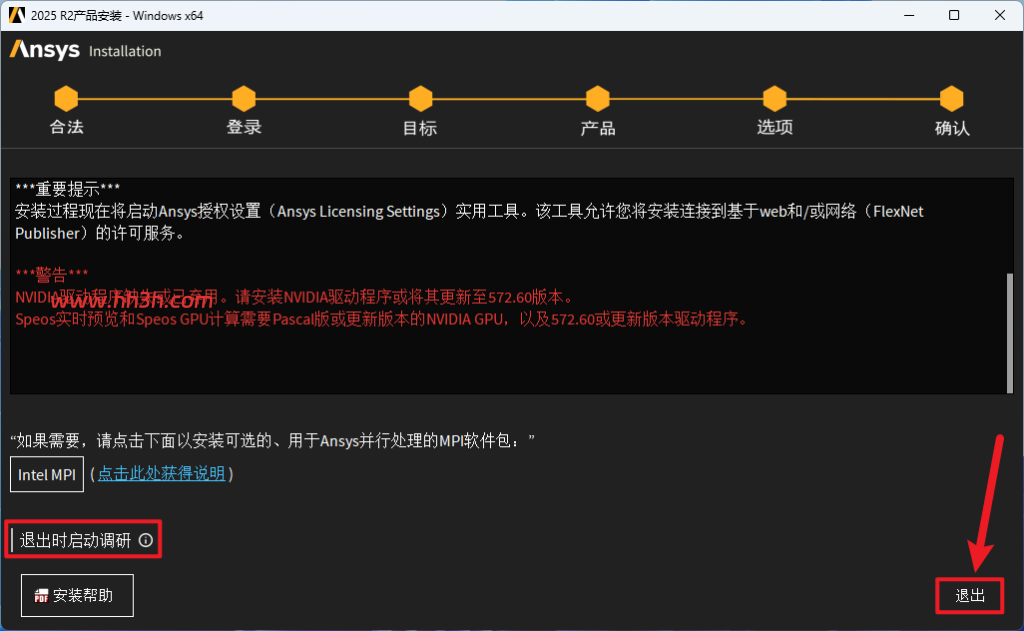1024x631 pixels.
Task: Click the 选项 step hexagon
Action: click(775, 99)
